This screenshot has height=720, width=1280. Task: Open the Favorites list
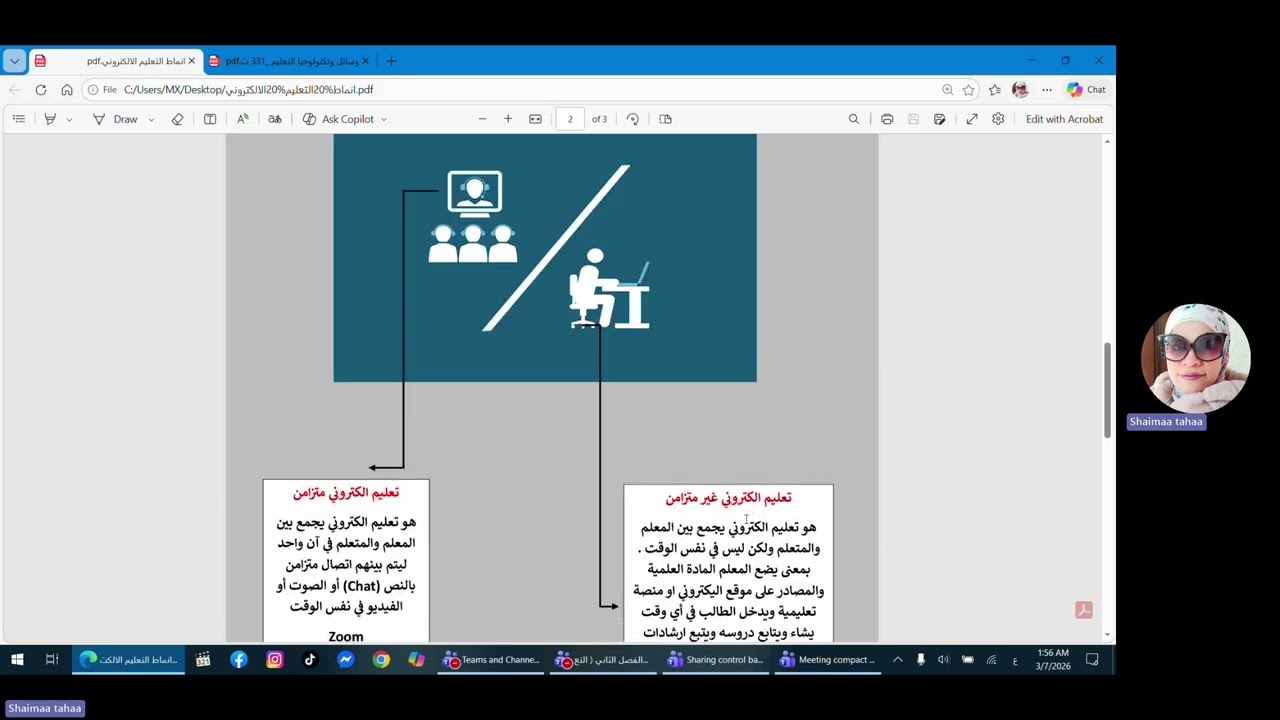pyautogui.click(x=994, y=90)
